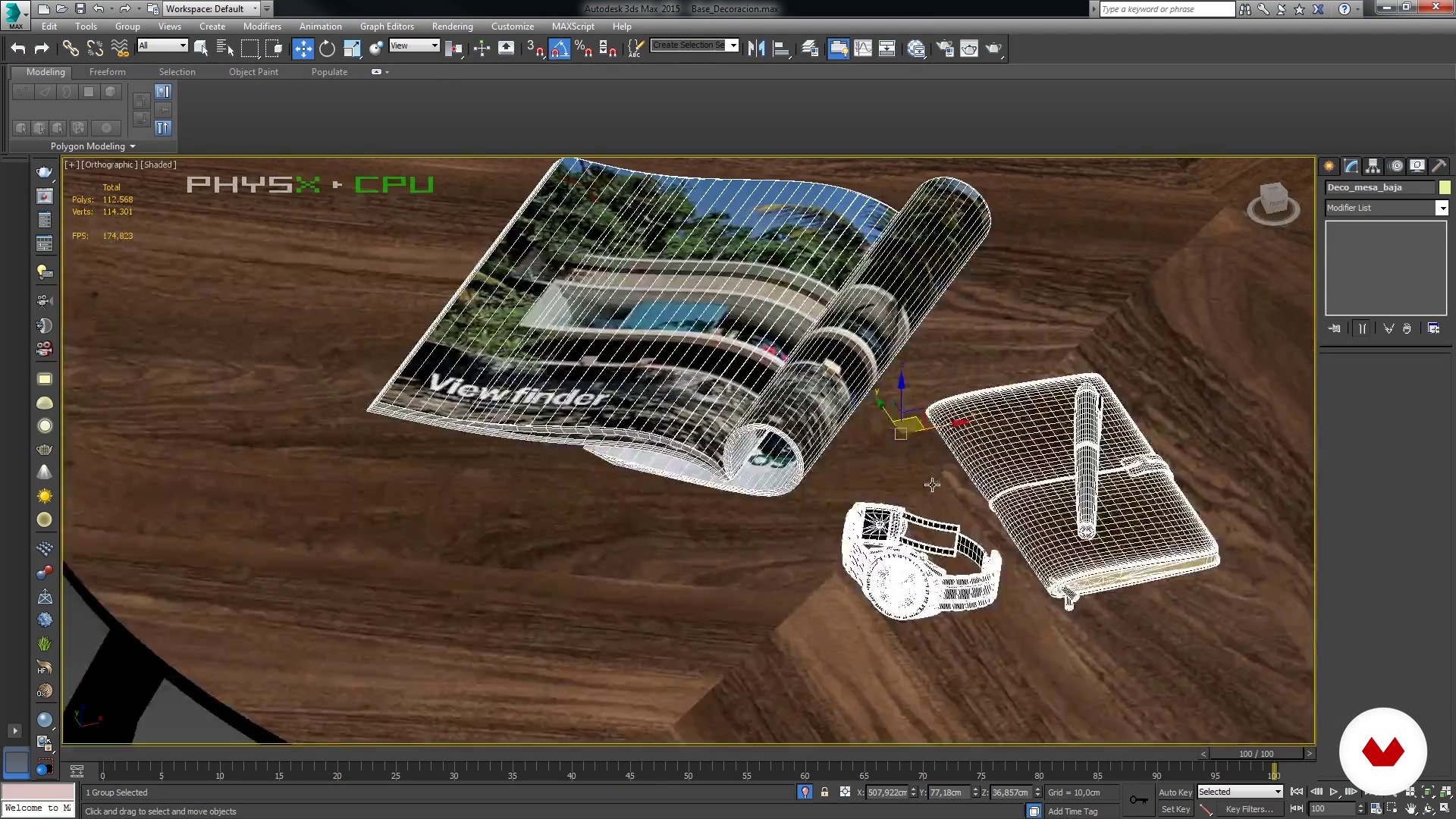
Task: Click the X coordinate field 507,922cm
Action: [886, 792]
